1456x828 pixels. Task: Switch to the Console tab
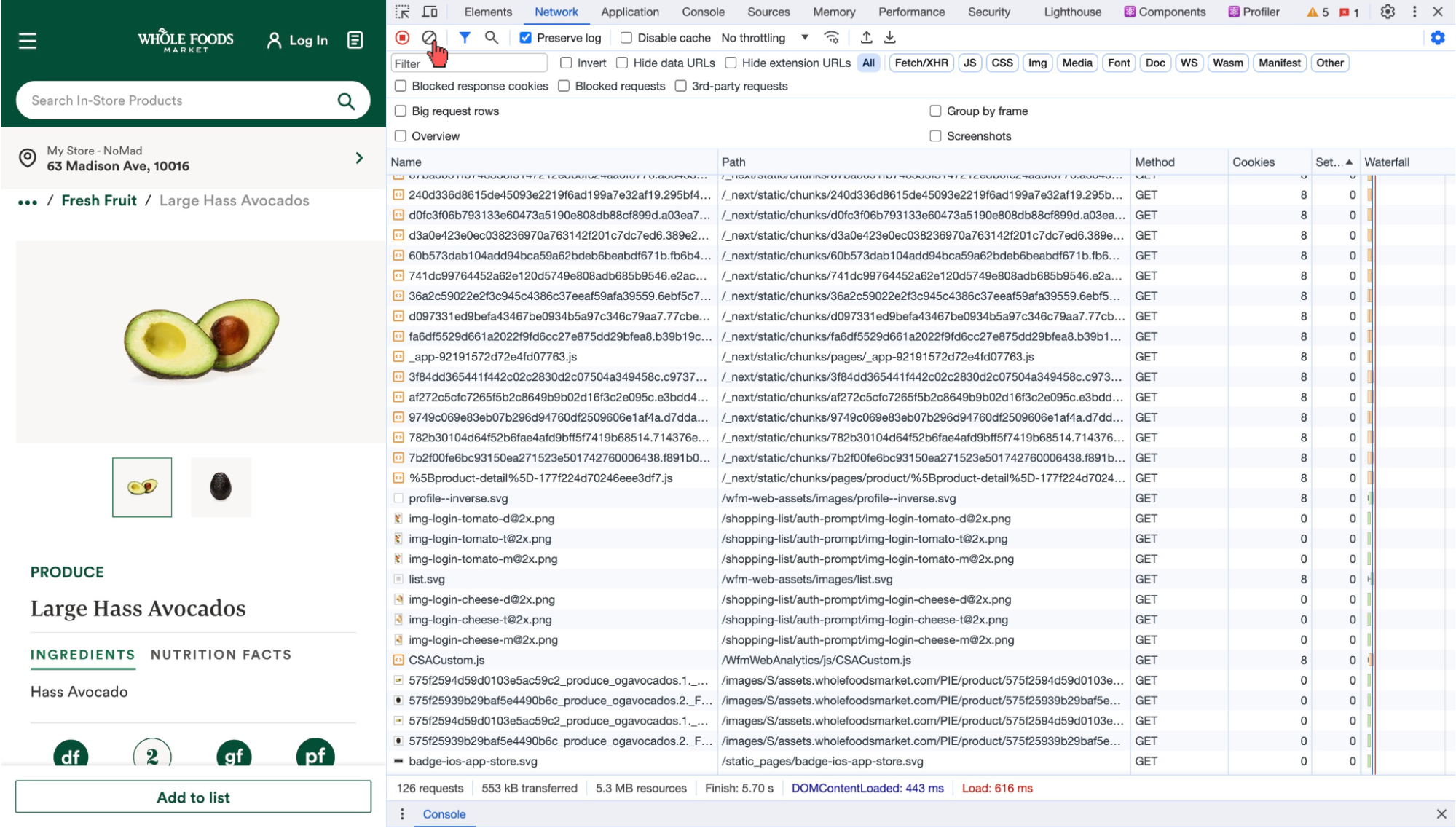703,12
